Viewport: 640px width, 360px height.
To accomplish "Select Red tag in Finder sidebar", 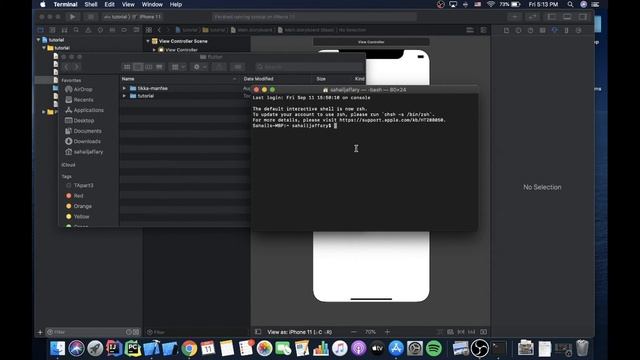I will [78, 196].
